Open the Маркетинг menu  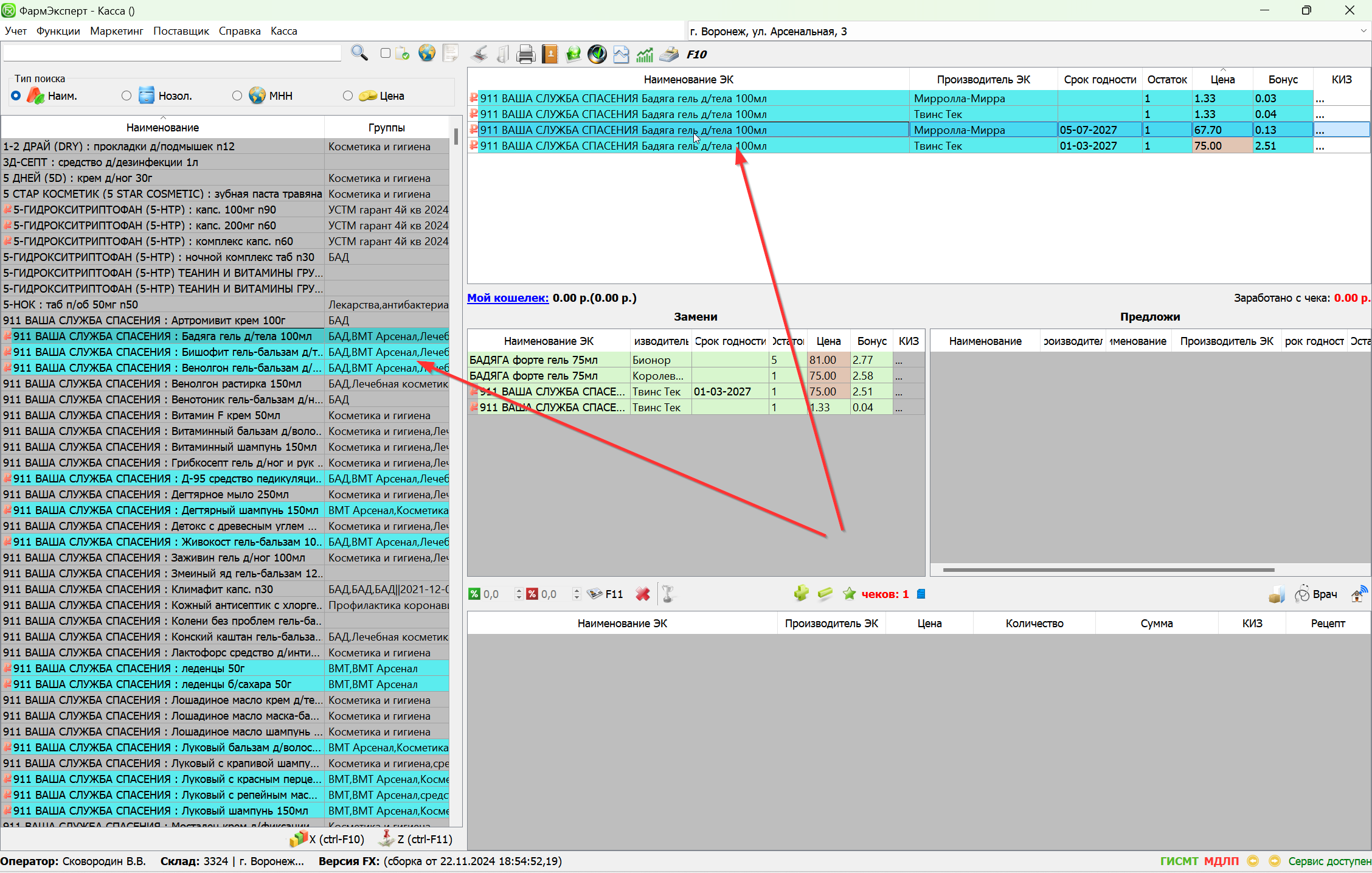pyautogui.click(x=116, y=31)
